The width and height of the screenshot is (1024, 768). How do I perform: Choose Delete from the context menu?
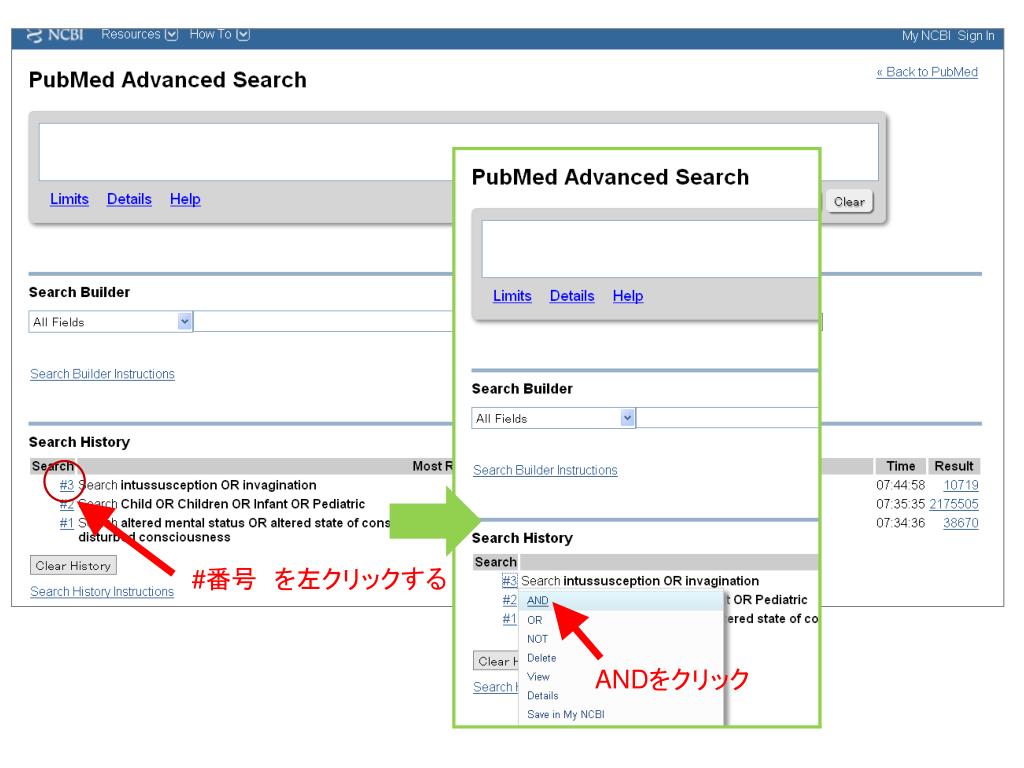click(x=541, y=658)
